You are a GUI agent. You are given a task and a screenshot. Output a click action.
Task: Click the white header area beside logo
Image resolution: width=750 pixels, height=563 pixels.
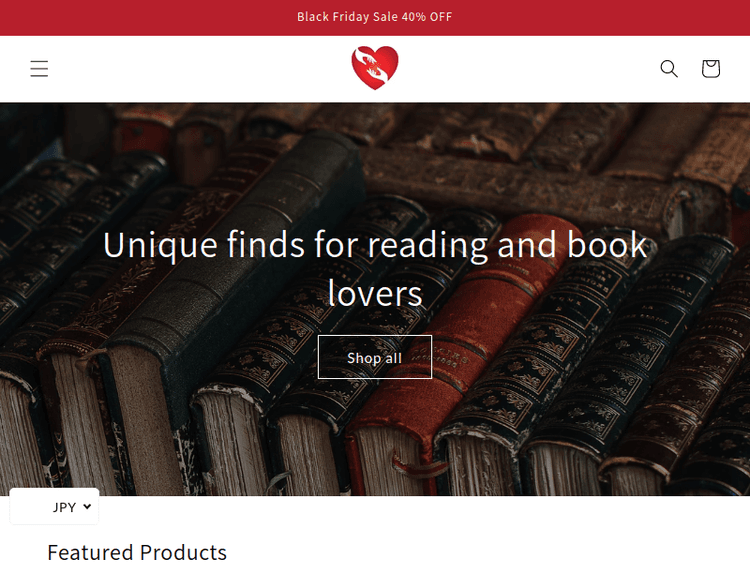pos(526,68)
